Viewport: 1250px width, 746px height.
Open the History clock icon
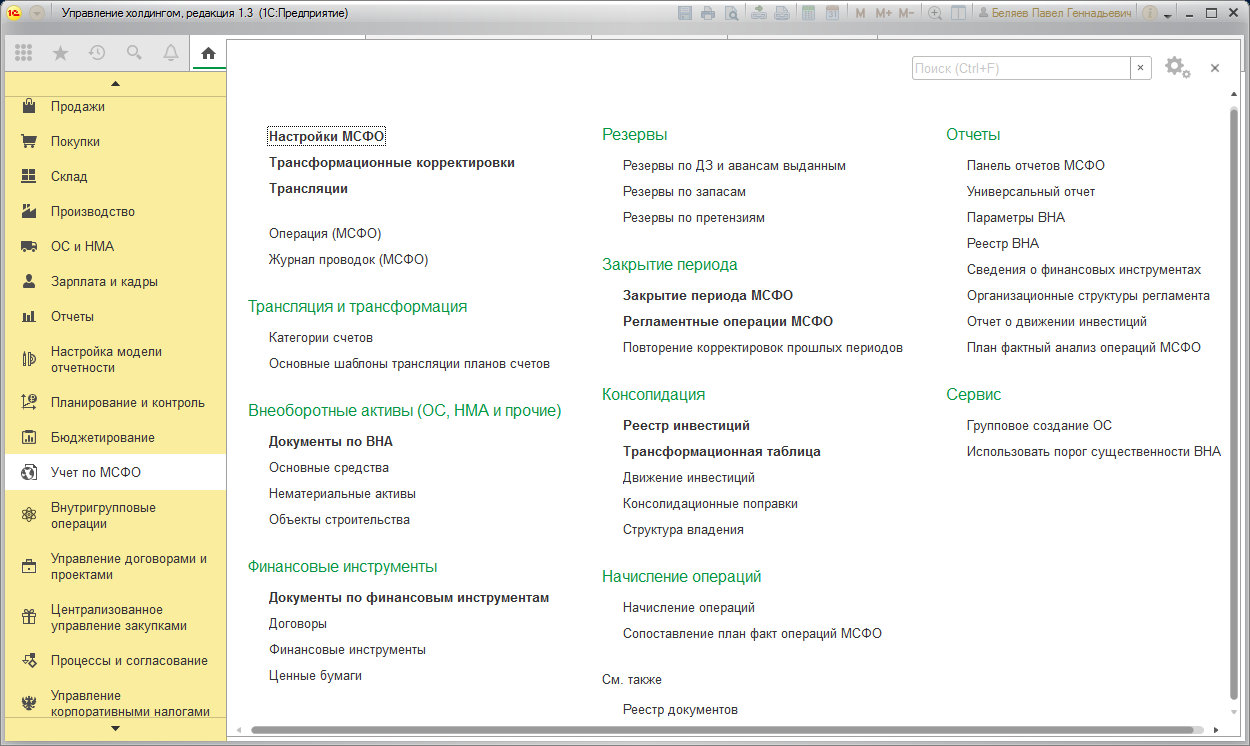[97, 53]
